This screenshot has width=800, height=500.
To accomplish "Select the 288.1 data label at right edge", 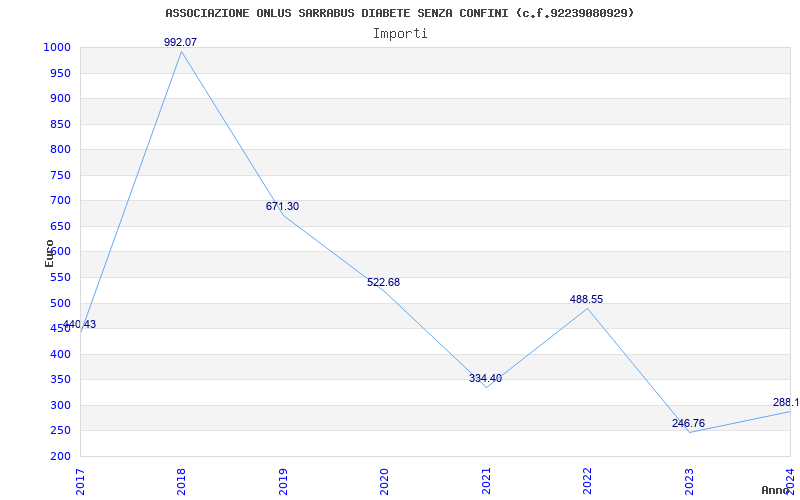I will 786,402.
